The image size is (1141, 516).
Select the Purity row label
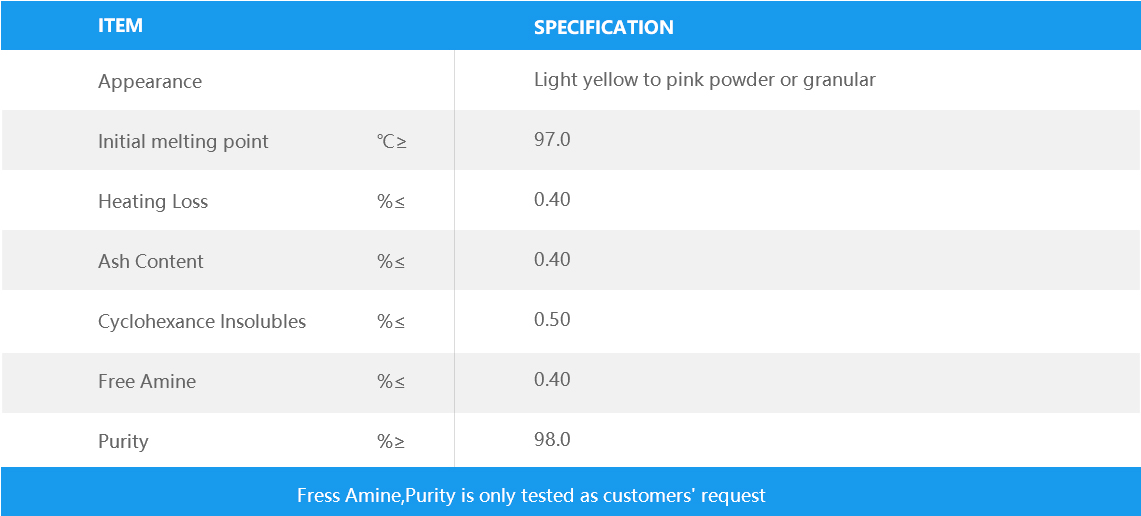(123, 441)
